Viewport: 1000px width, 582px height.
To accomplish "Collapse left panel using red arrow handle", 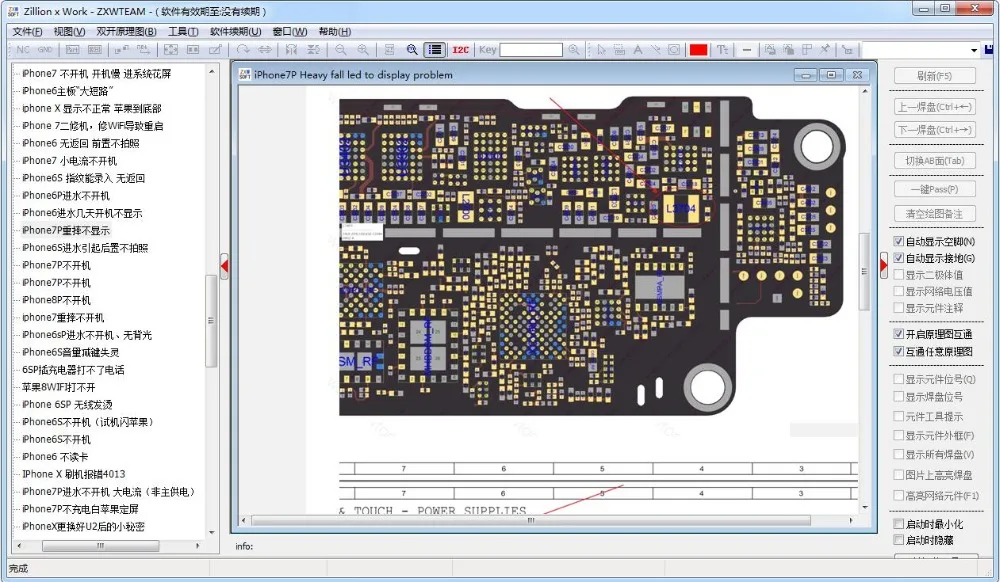I will 224,266.
